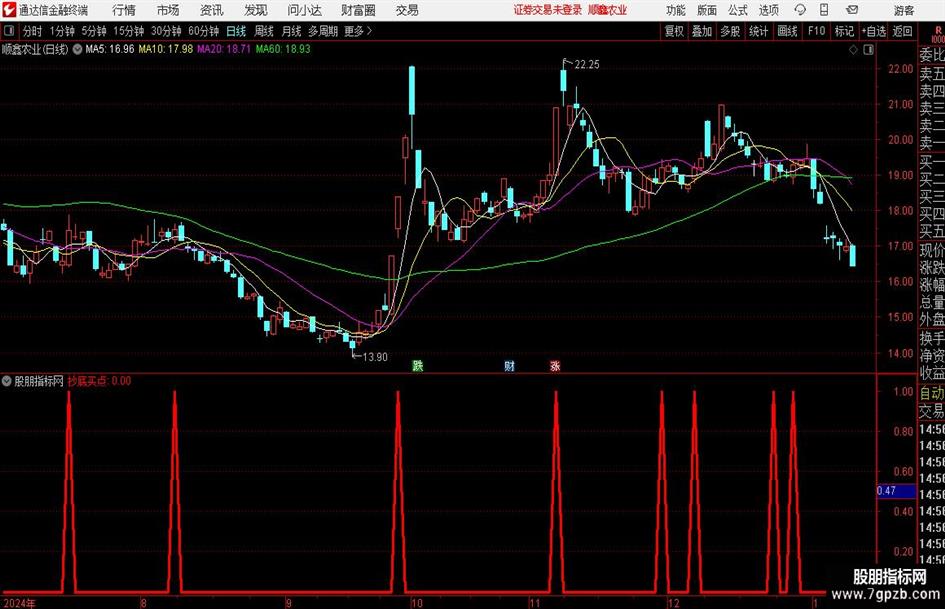The width and height of the screenshot is (945, 609).
Task: Open the 多周期 multi-period view
Action: pyautogui.click(x=324, y=31)
